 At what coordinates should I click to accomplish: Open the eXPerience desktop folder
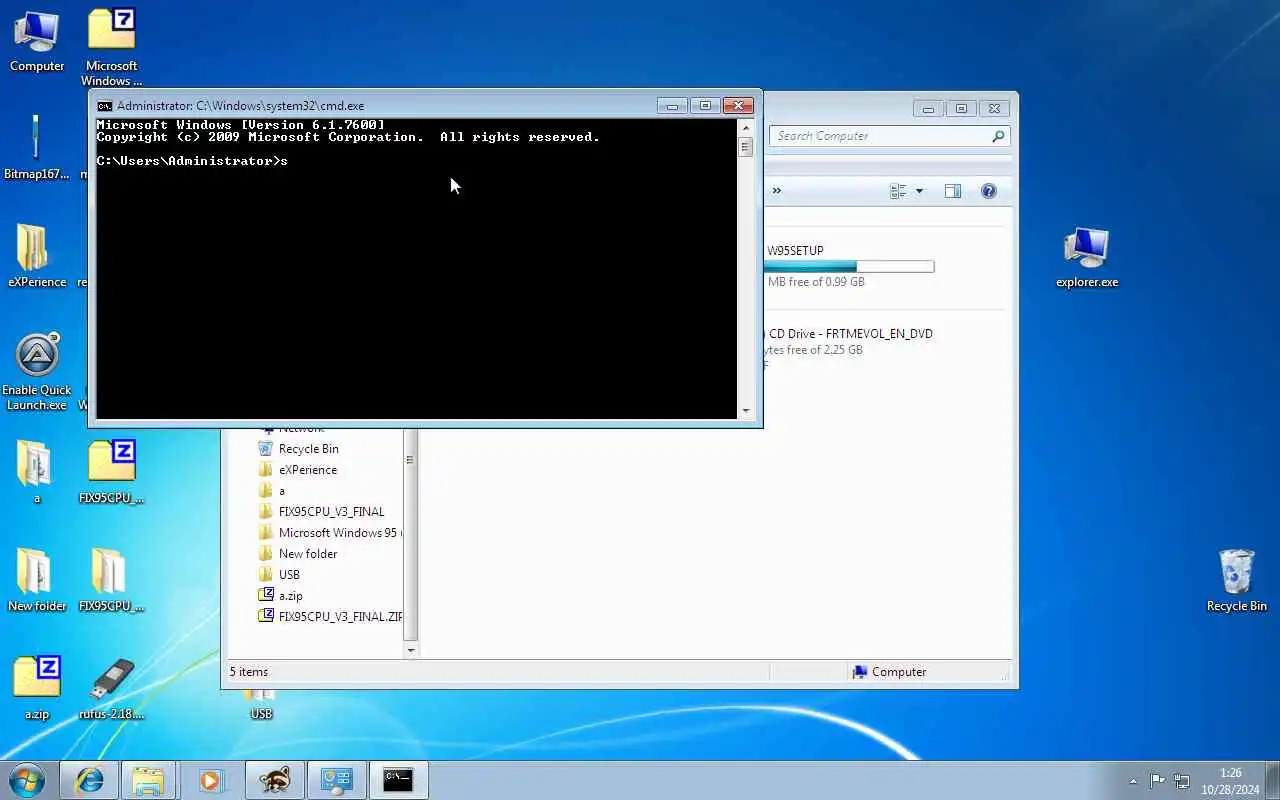(x=37, y=256)
